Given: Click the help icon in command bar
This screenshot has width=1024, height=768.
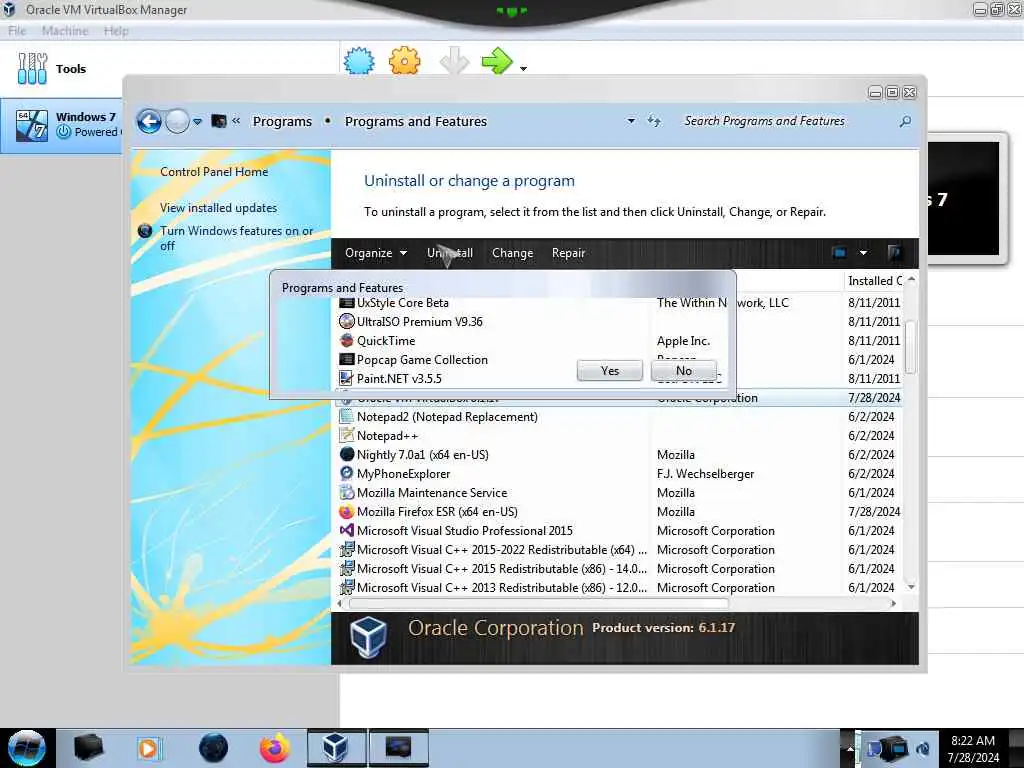Looking at the screenshot, I should tap(895, 253).
